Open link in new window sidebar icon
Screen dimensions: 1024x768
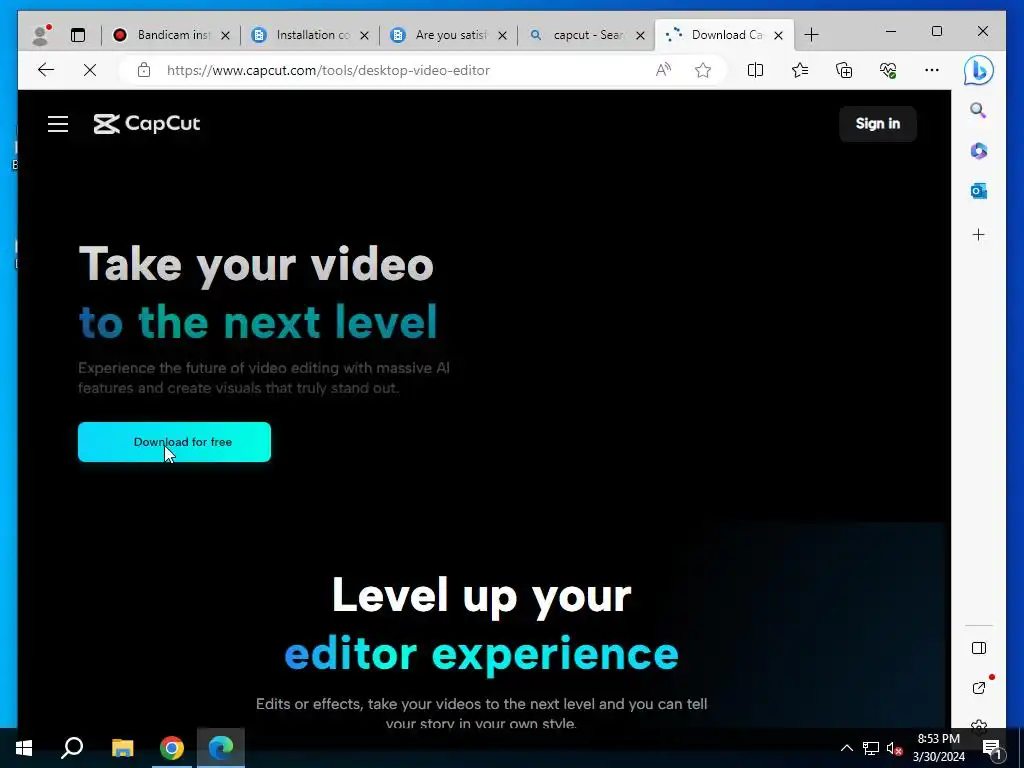pyautogui.click(x=978, y=688)
